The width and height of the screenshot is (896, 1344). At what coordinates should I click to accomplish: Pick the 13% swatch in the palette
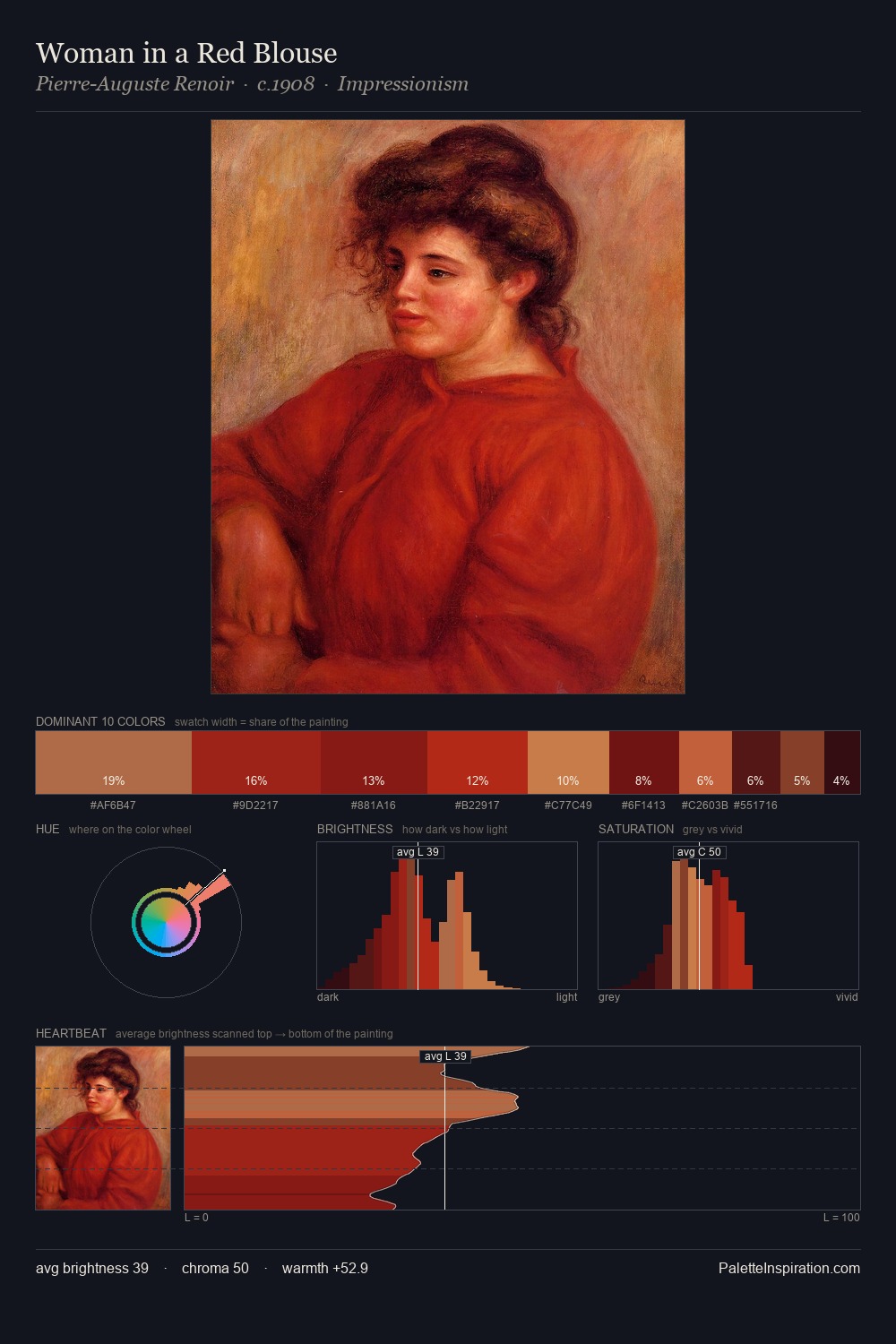tap(374, 762)
